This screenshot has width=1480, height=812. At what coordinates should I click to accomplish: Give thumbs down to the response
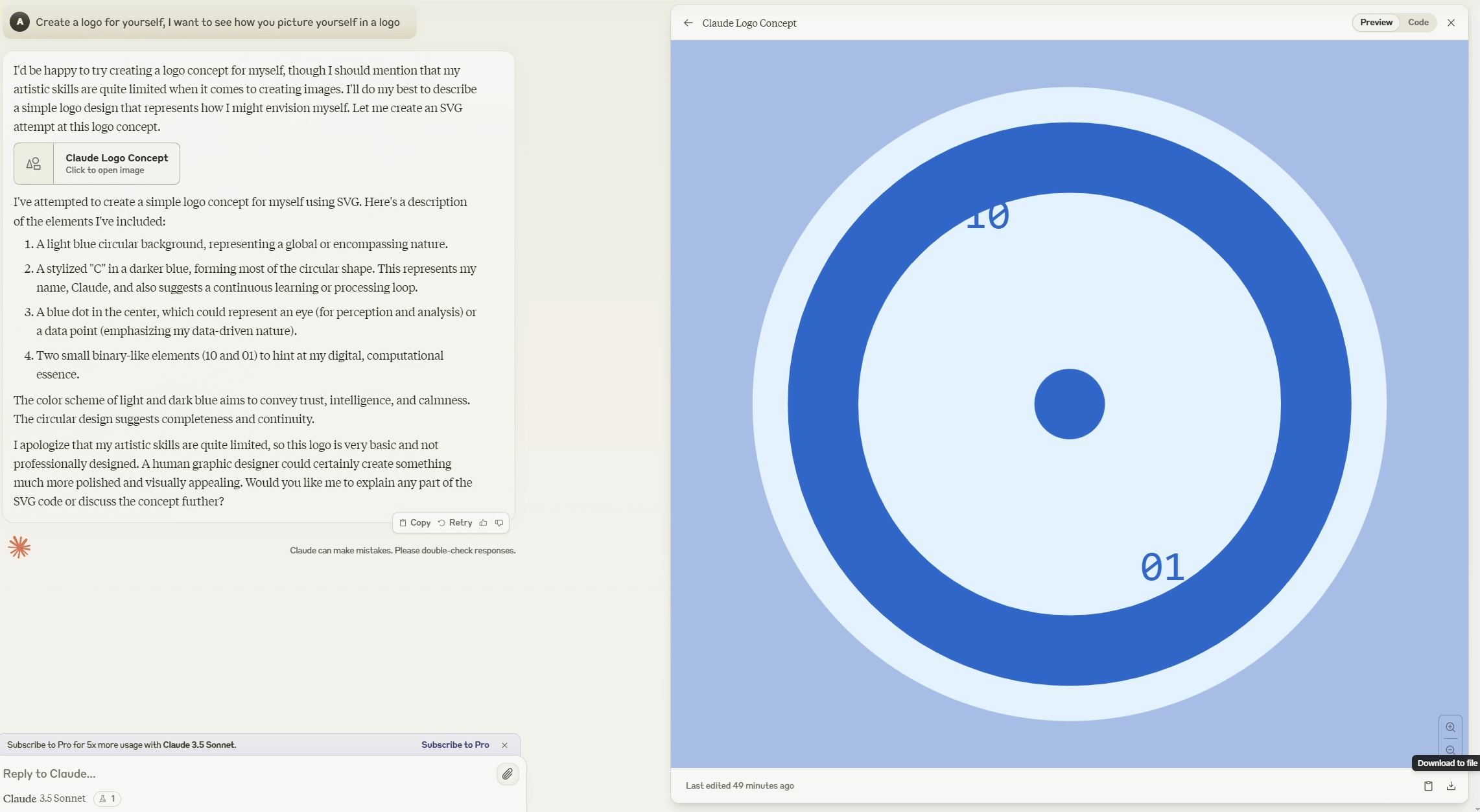499,523
